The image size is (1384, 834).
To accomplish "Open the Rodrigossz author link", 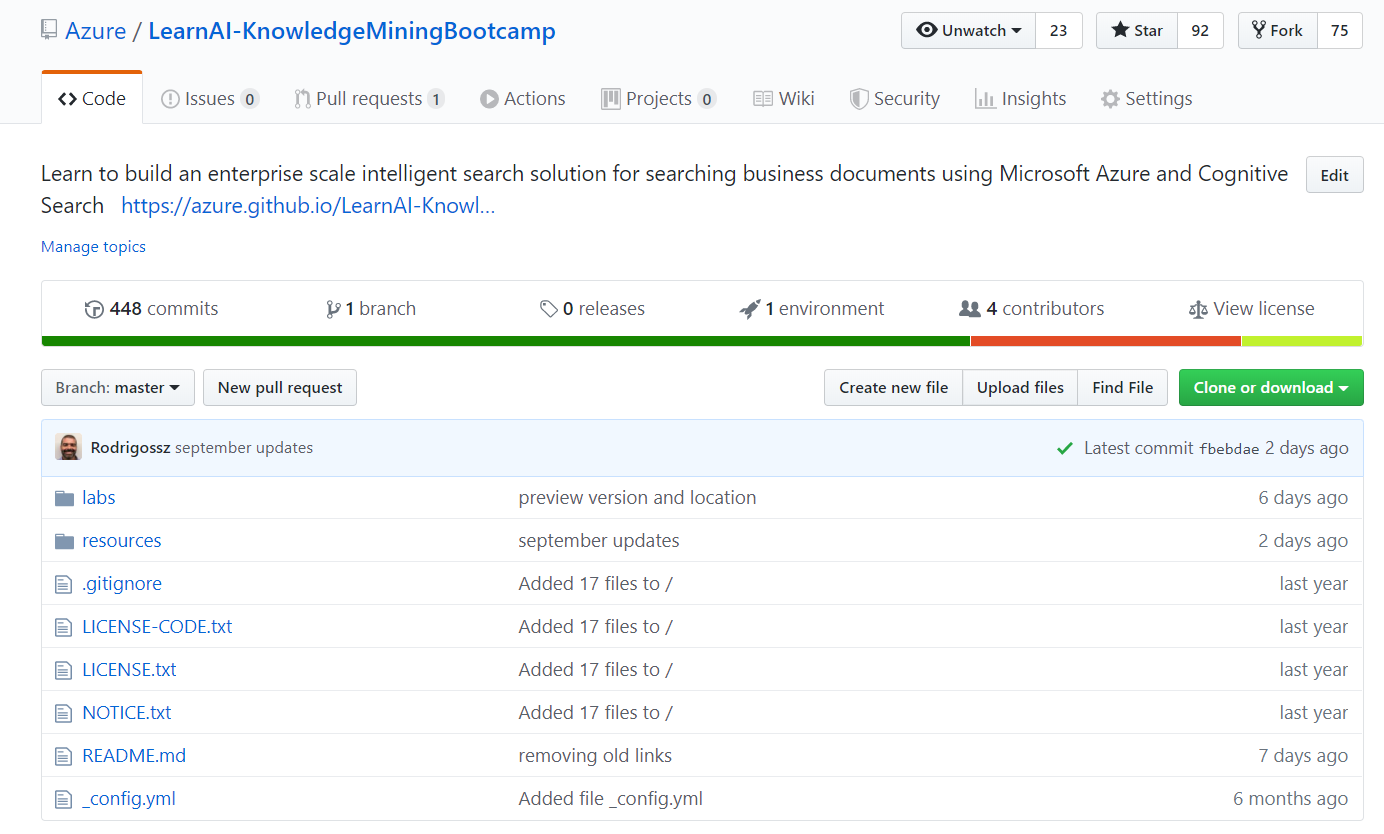I will click(x=131, y=448).
